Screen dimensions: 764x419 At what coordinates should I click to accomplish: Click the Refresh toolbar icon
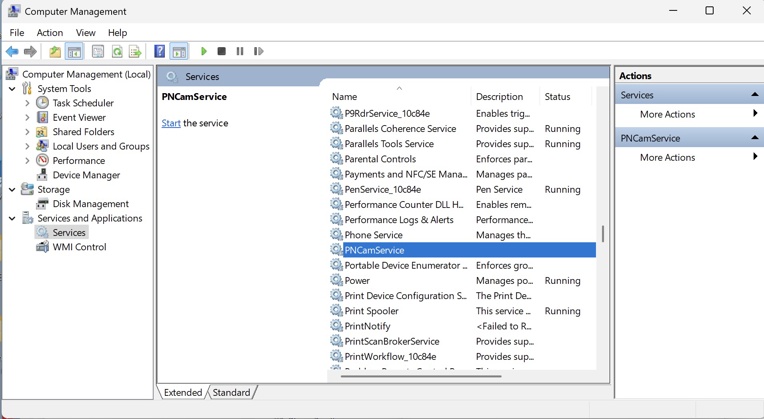pyautogui.click(x=117, y=51)
